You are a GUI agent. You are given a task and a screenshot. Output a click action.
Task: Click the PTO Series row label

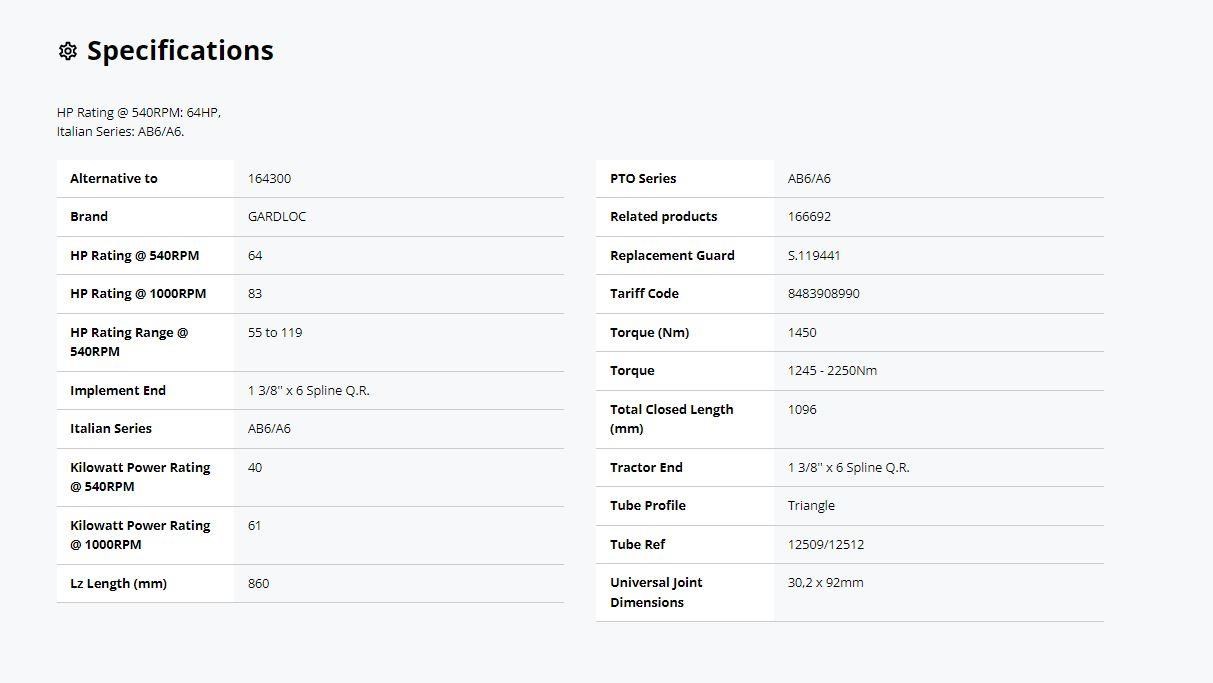[643, 179]
